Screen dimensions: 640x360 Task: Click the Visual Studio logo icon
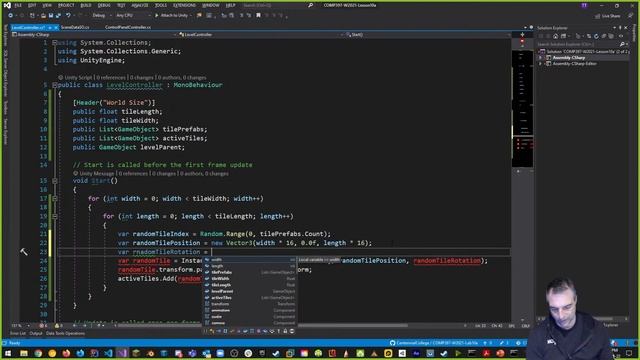7,5
